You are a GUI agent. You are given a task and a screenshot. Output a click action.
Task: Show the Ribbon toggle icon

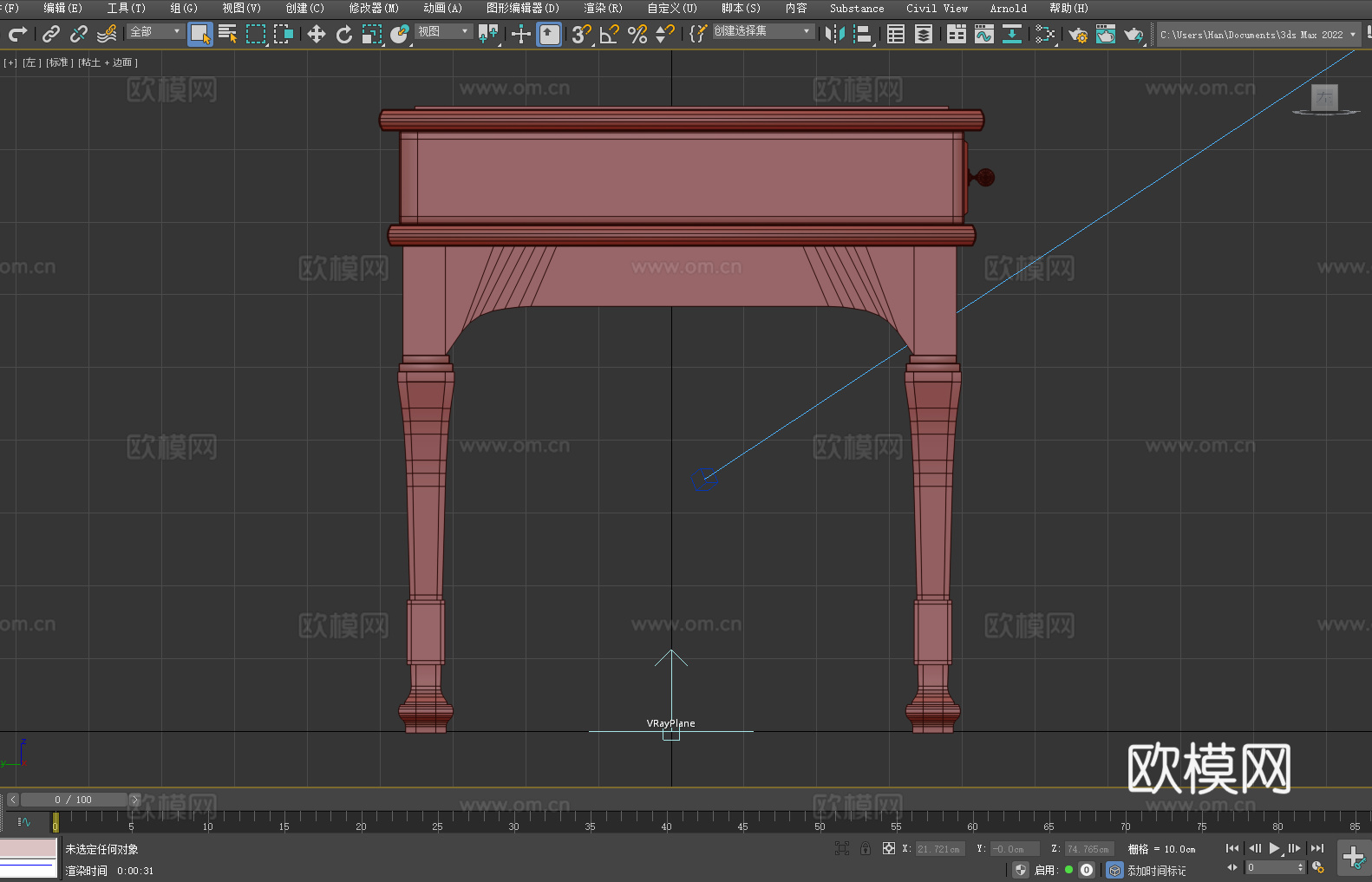click(x=957, y=34)
